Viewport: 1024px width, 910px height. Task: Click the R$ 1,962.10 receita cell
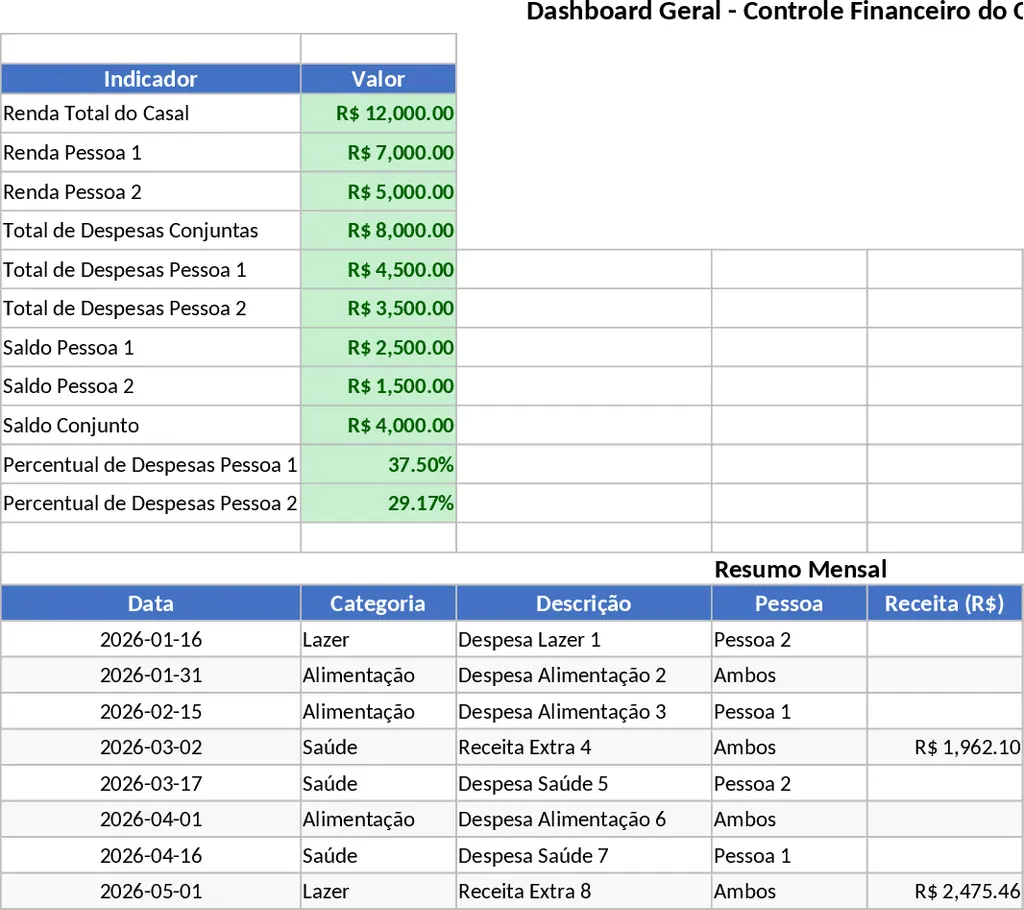point(944,747)
